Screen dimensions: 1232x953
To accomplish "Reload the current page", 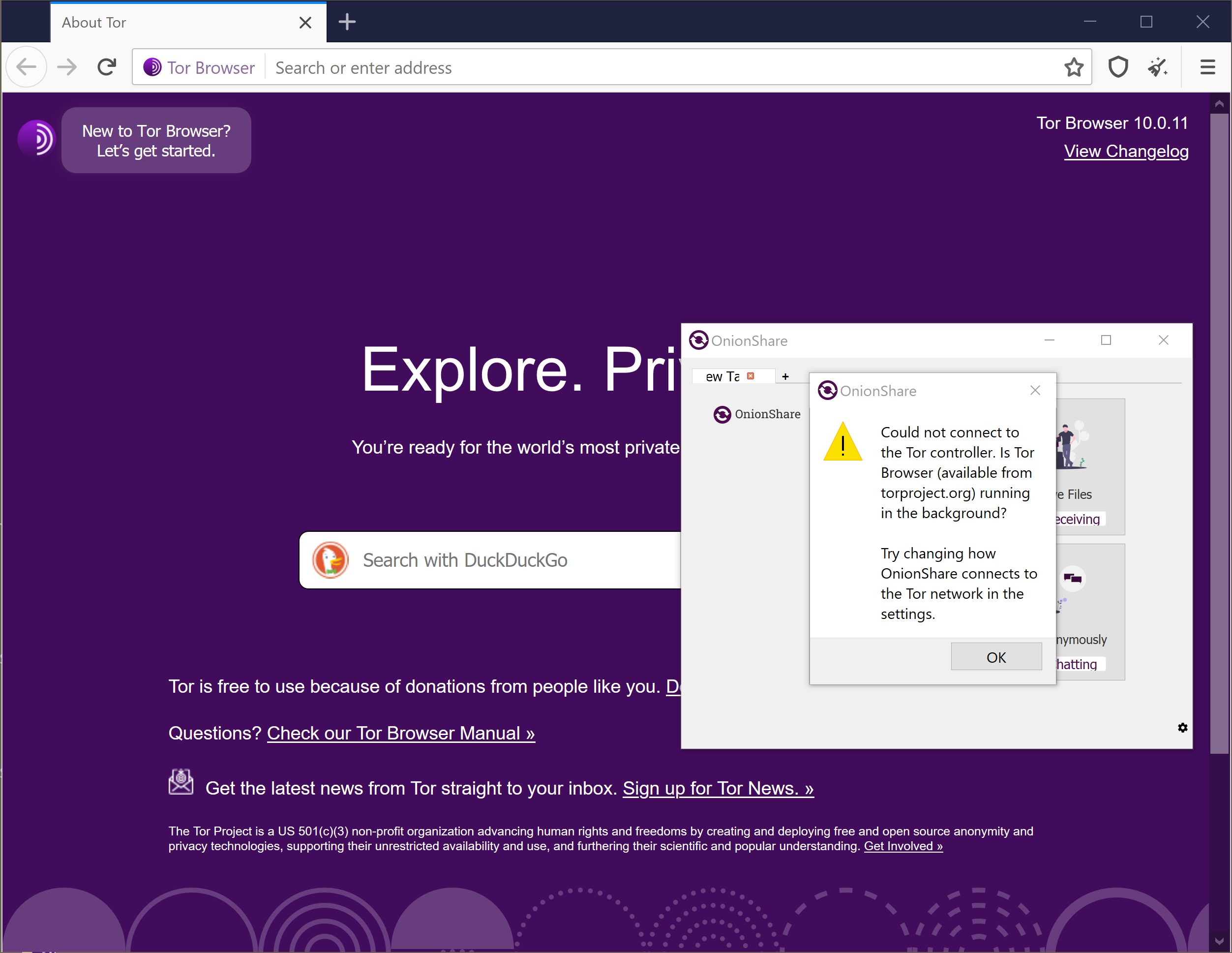I will point(107,66).
